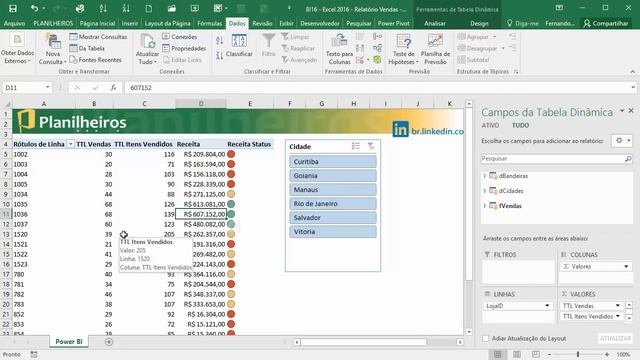Filter slicer by Vitoria
Screen dimensions: 640x360
(x=333, y=231)
